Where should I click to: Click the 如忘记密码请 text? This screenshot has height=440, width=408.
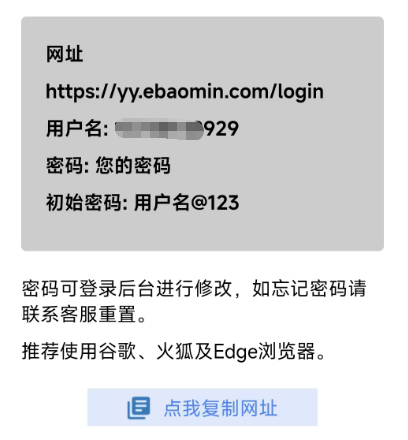[309, 289]
